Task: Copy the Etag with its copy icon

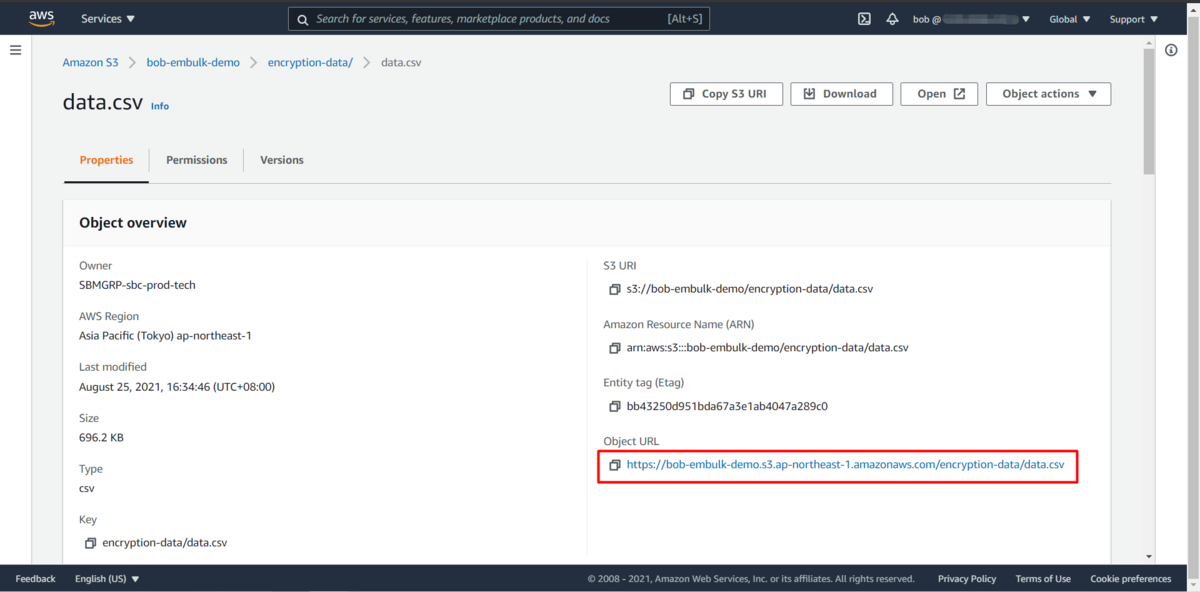Action: [x=615, y=407]
